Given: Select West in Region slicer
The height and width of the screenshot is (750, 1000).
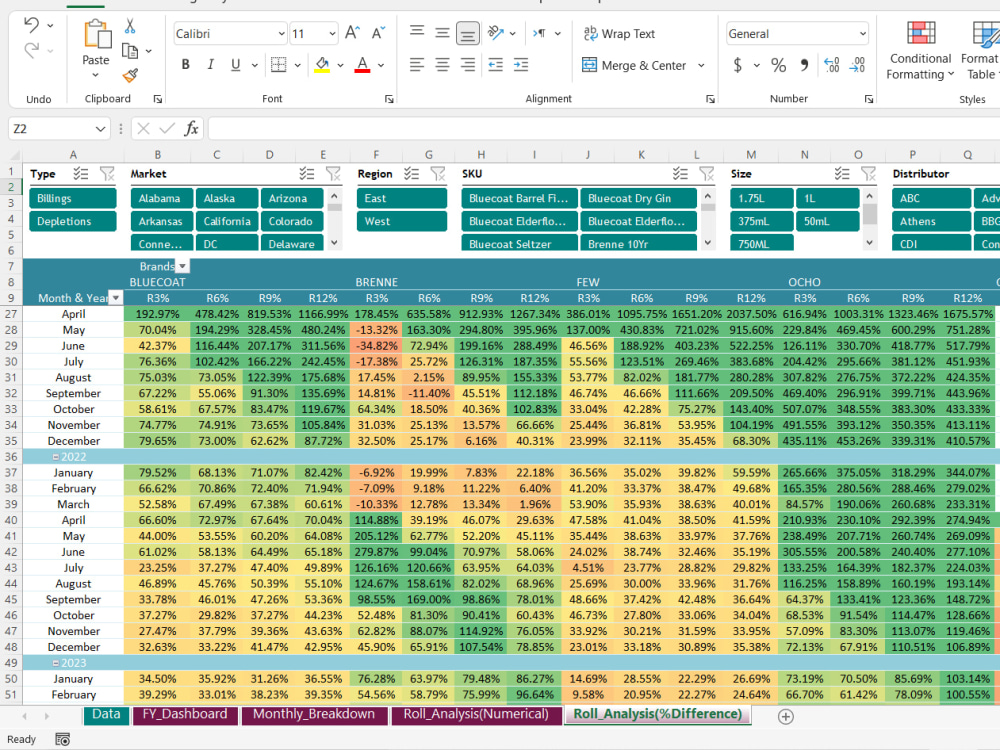Looking at the screenshot, I should (402, 221).
